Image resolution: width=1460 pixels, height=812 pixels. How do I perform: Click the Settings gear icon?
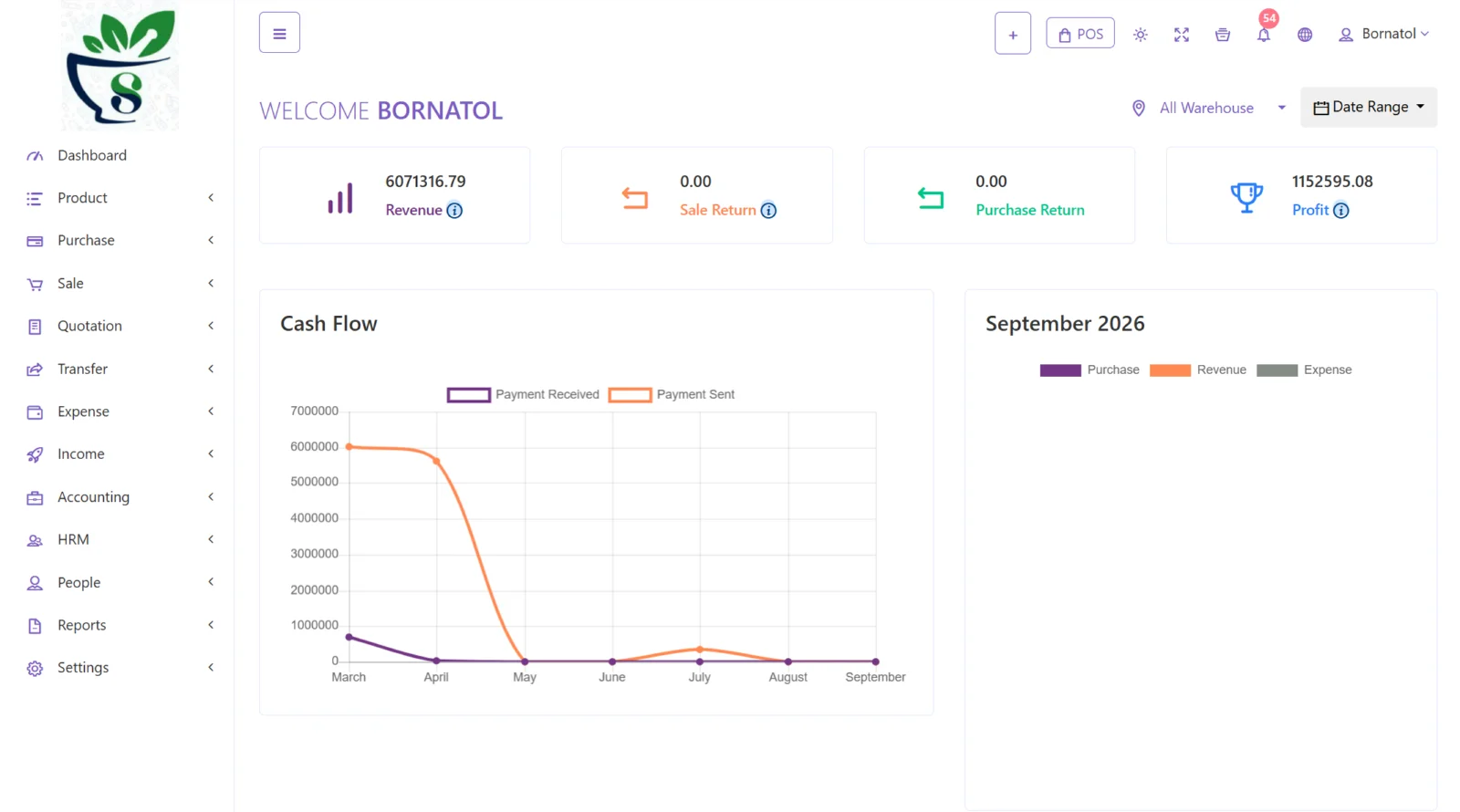pyautogui.click(x=35, y=668)
